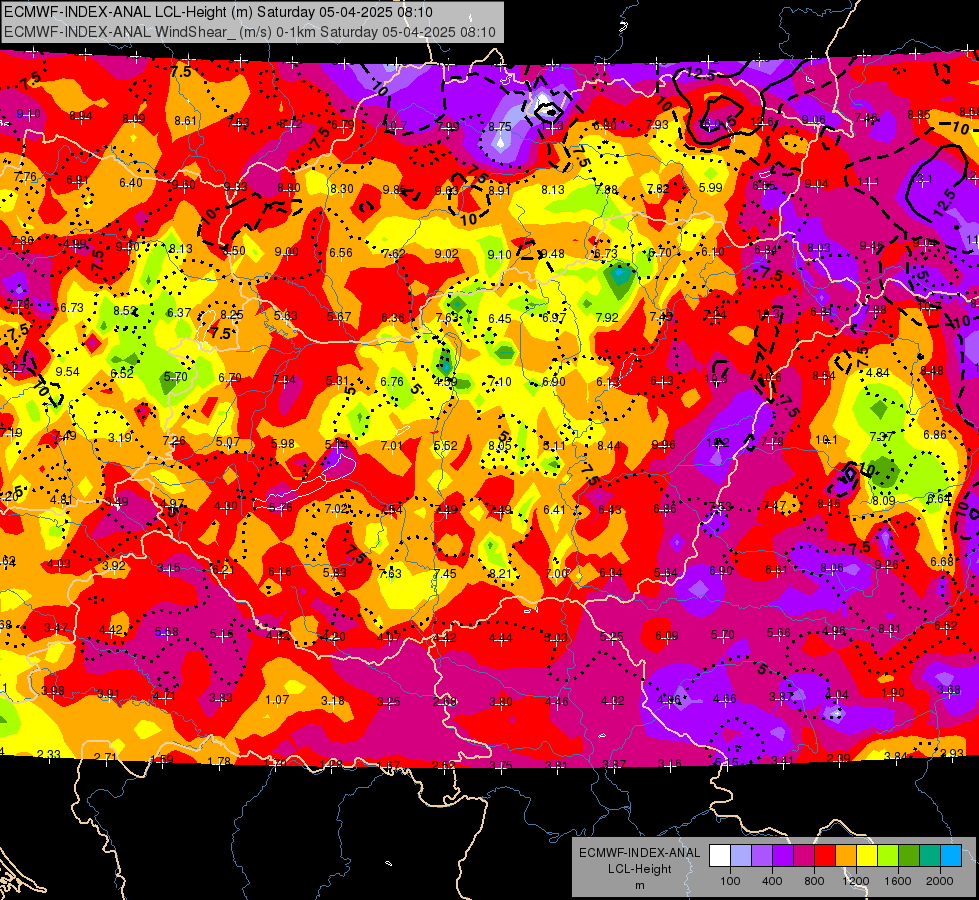The image size is (979, 900).
Task: Click the wind shear value 8.03
Action: (x=819, y=248)
